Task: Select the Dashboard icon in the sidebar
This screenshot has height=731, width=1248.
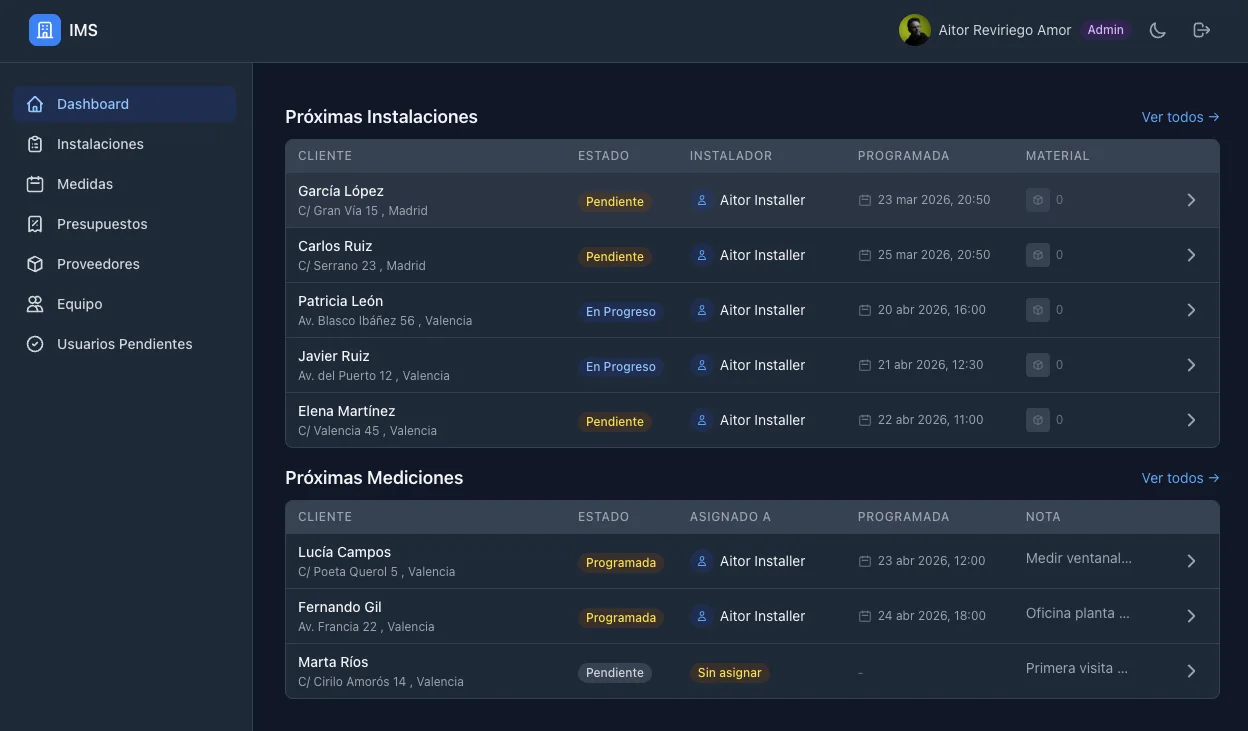Action: coord(35,103)
